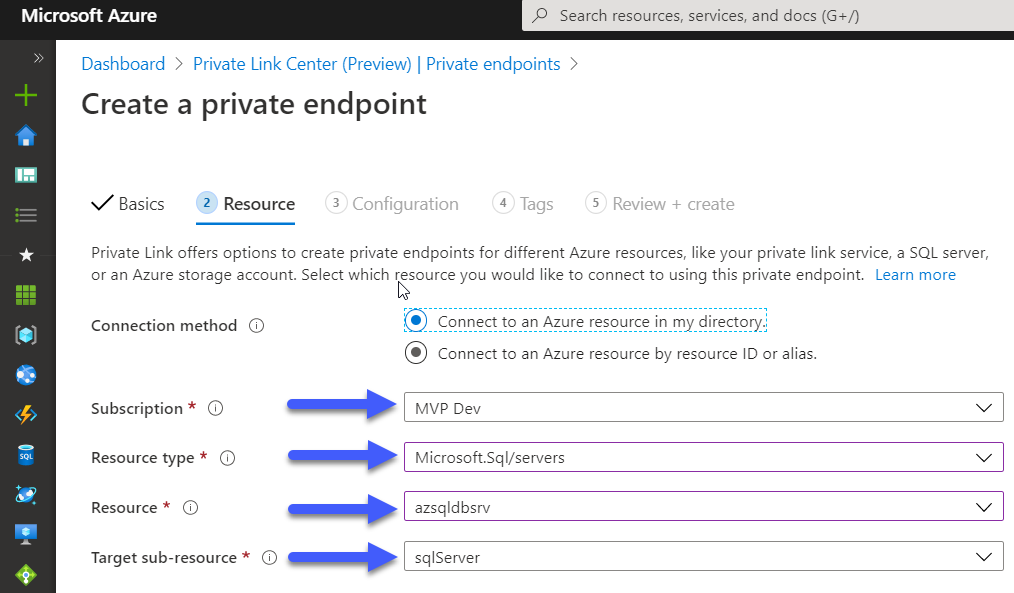1014x593 pixels.
Task: Select the Resource tab
Action: click(x=246, y=204)
